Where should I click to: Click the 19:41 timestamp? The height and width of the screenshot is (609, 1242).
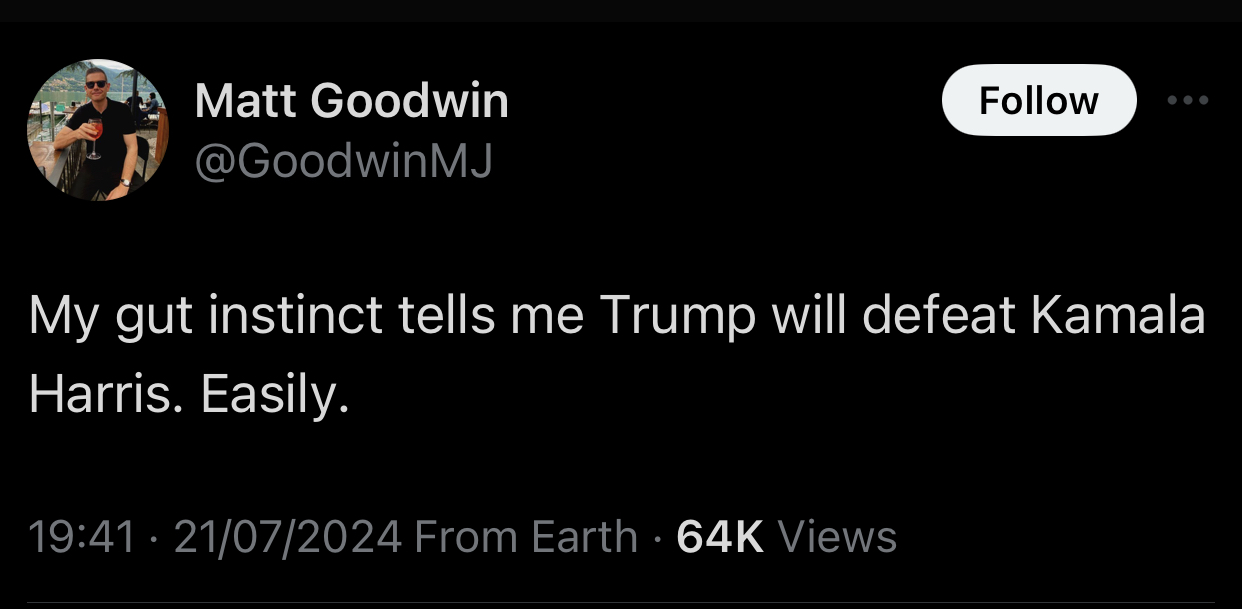[x=82, y=537]
